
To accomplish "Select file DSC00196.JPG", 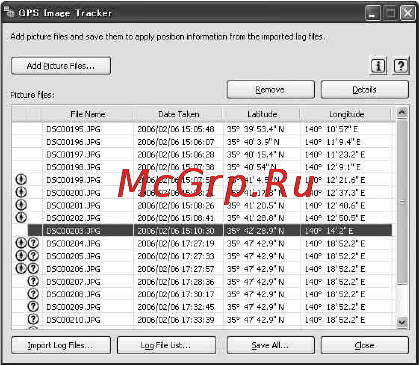I will [x=73, y=142].
